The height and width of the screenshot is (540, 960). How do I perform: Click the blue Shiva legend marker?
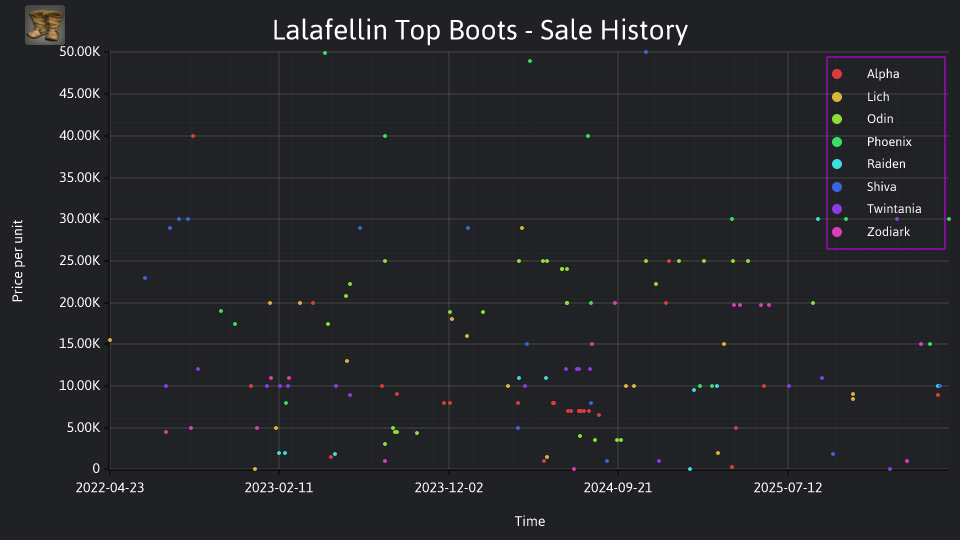click(837, 187)
